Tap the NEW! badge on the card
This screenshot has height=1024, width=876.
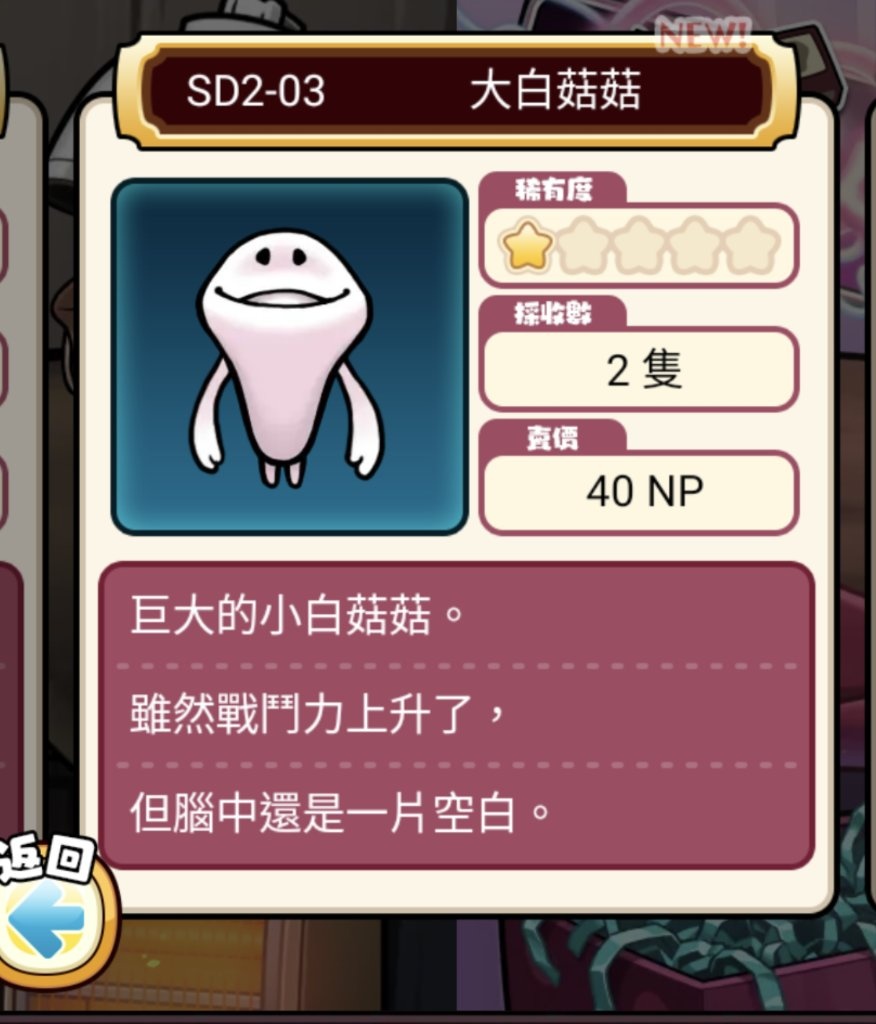(x=703, y=34)
